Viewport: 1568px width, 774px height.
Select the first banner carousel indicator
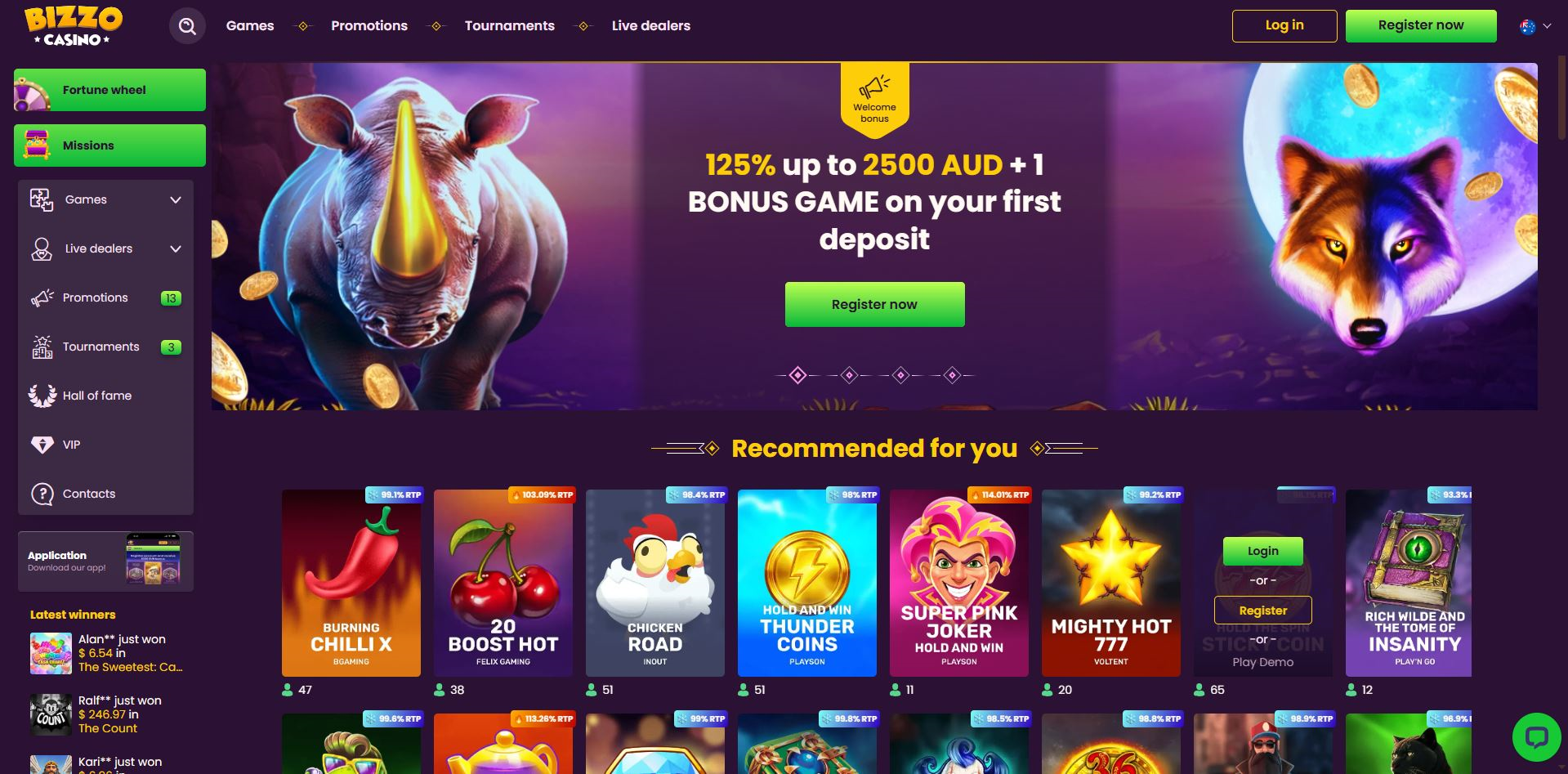click(797, 375)
